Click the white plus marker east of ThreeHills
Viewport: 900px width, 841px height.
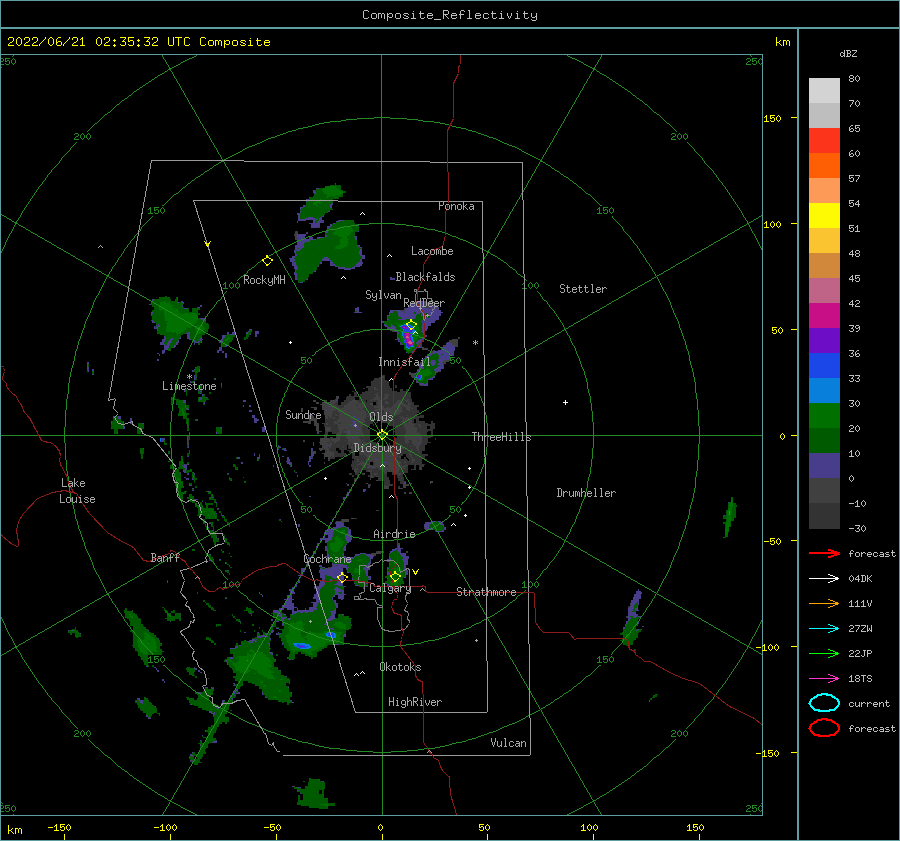pos(565,402)
